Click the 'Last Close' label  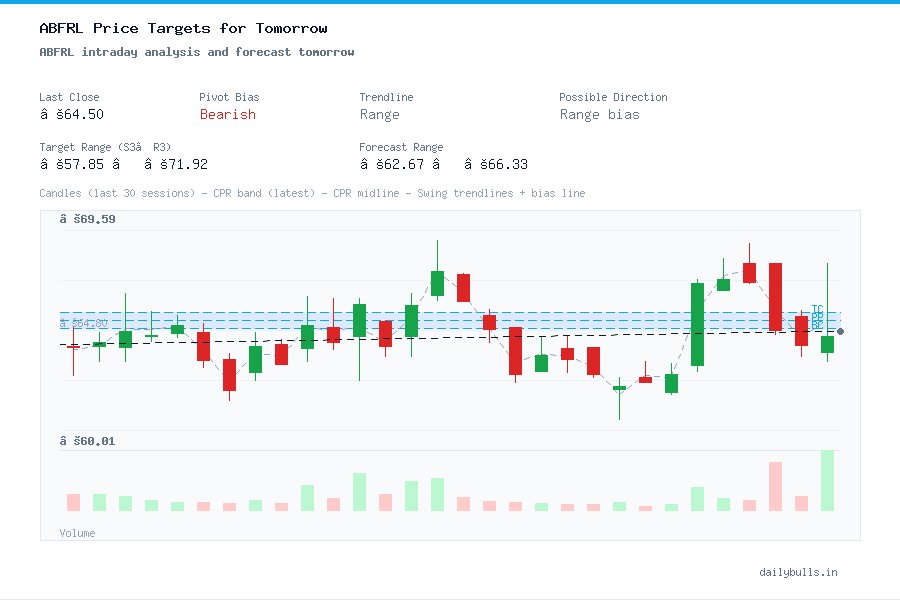point(69,97)
